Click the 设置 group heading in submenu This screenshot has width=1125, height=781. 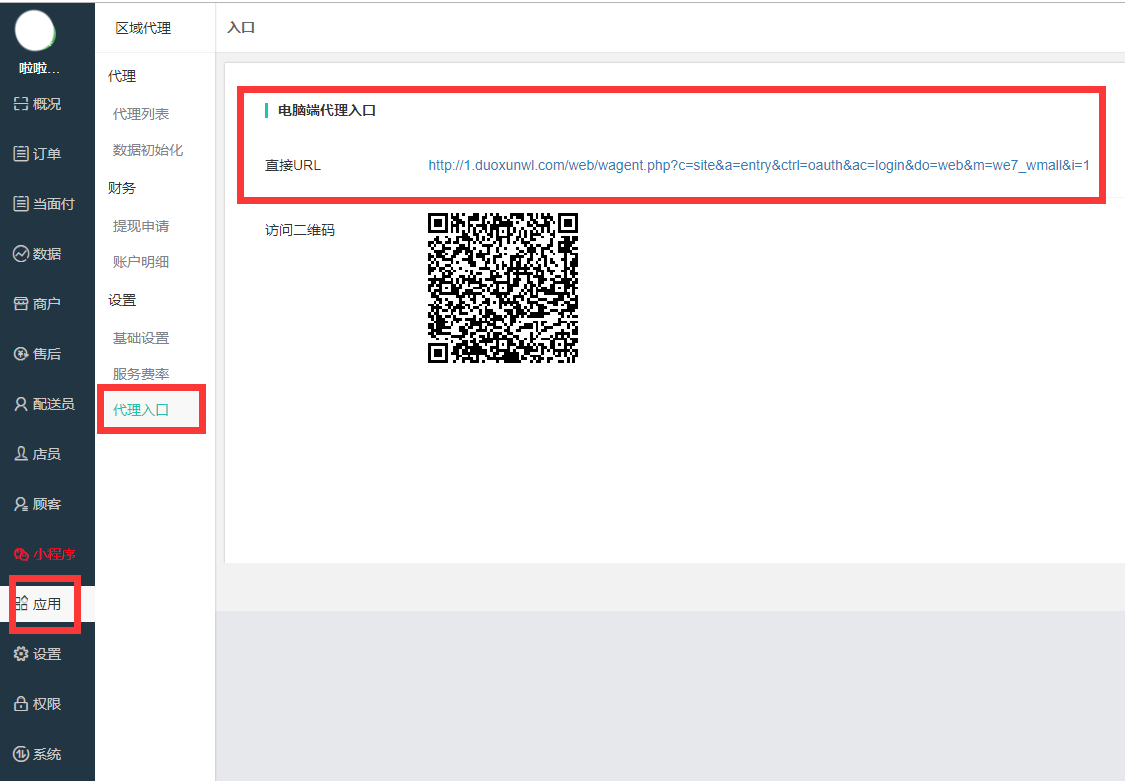[122, 300]
